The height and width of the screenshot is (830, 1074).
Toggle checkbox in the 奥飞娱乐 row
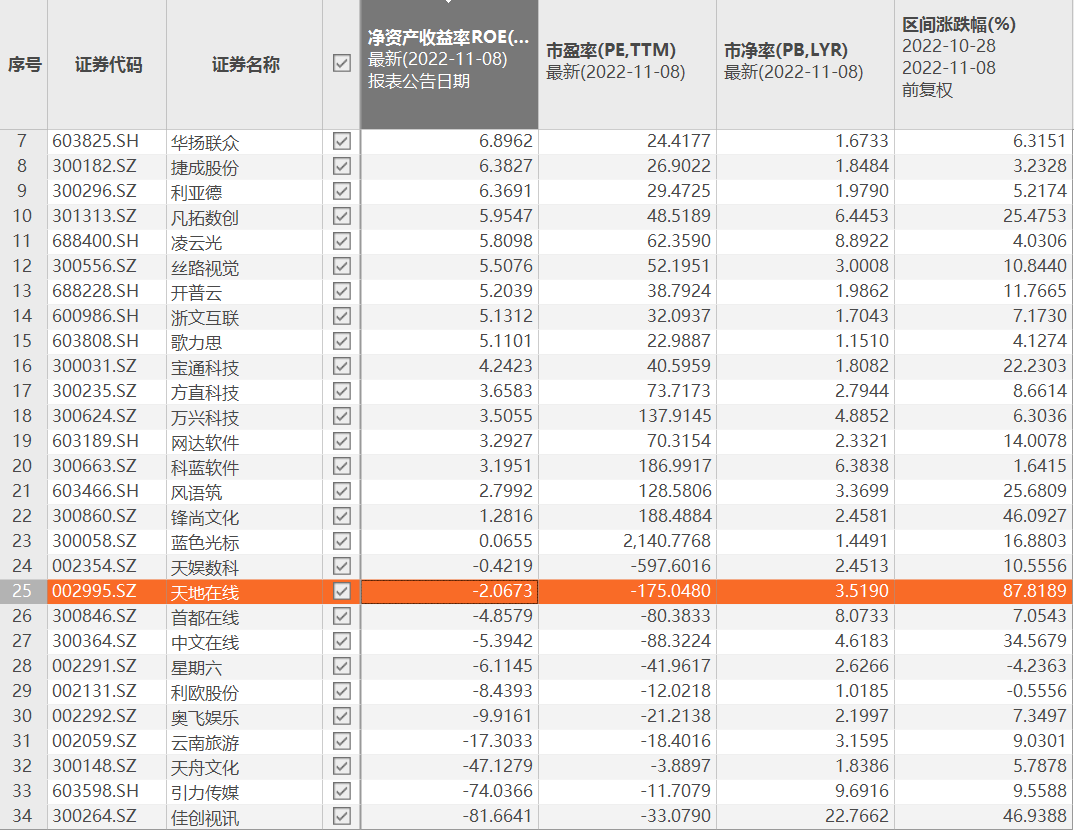[341, 716]
